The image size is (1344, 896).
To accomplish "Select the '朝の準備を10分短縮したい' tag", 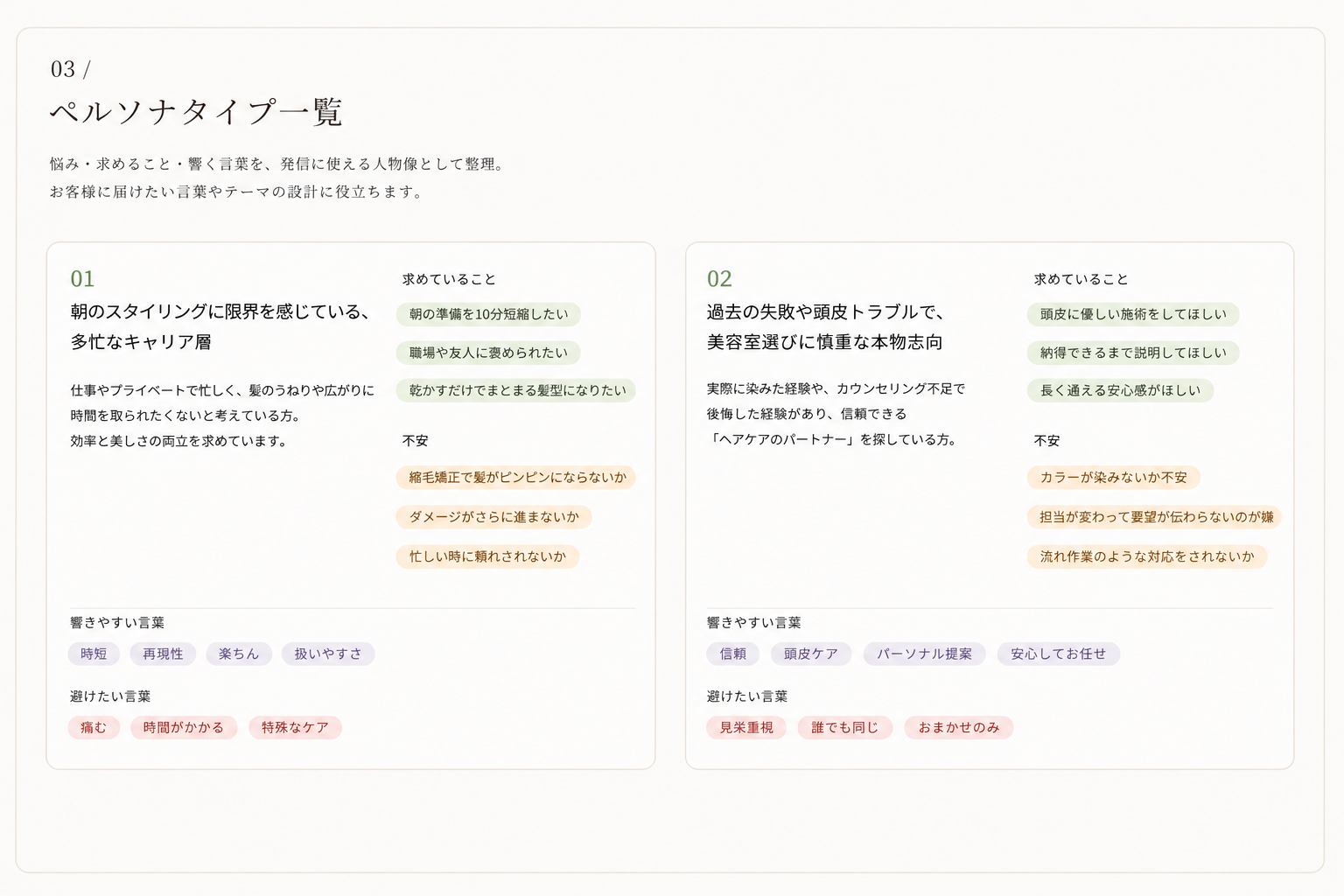I will click(488, 314).
